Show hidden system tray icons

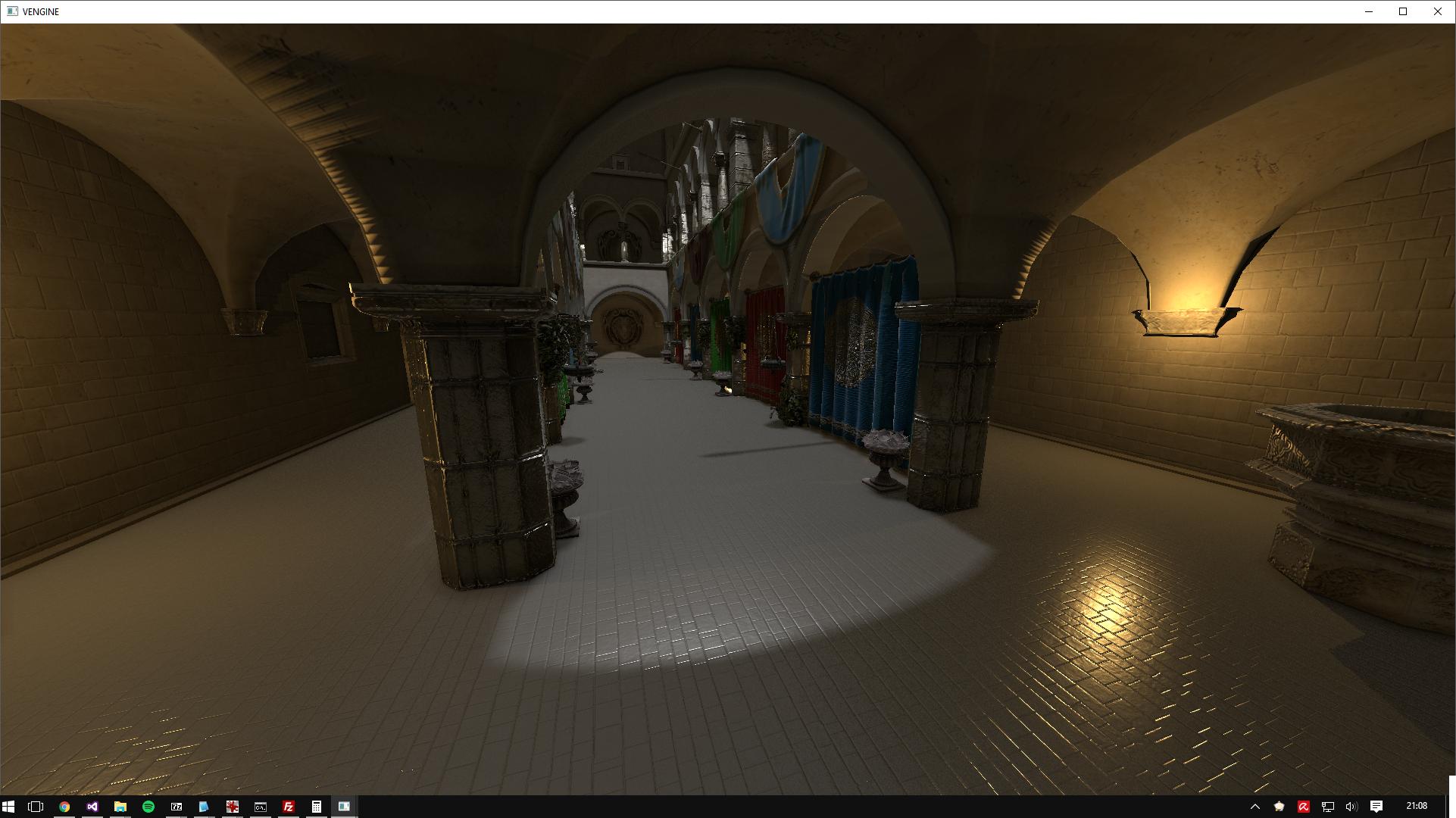point(1255,807)
